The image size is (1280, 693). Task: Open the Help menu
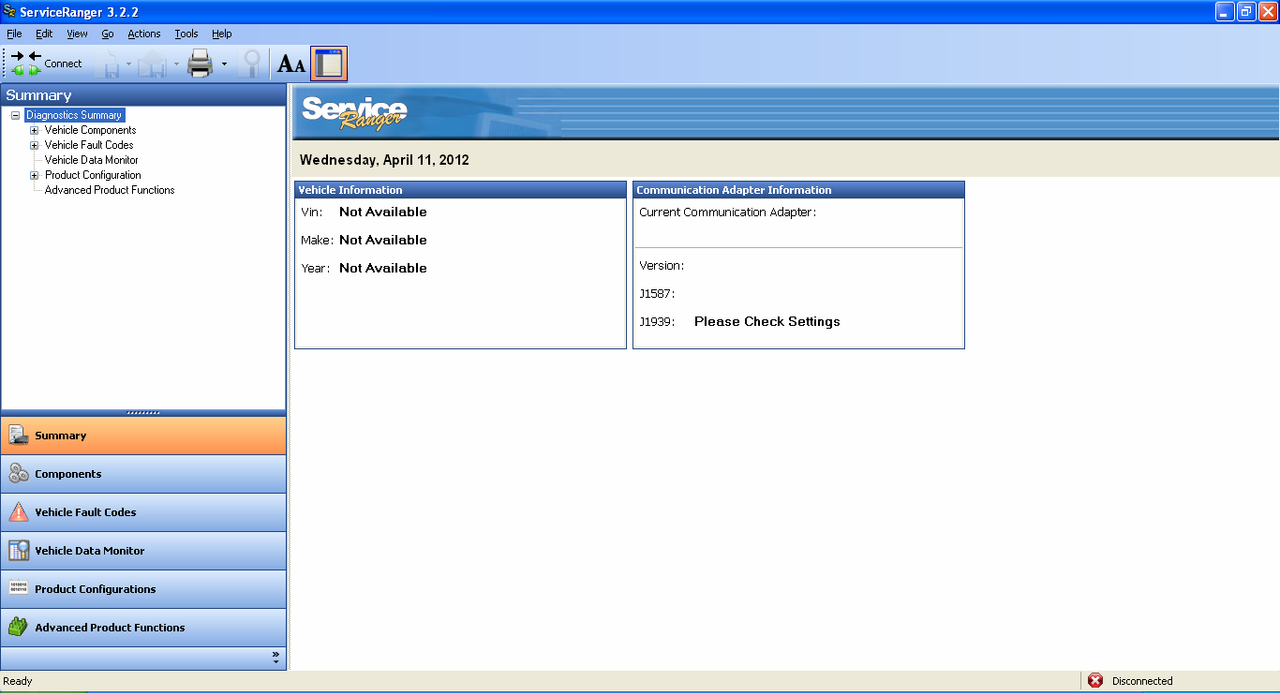(x=221, y=34)
